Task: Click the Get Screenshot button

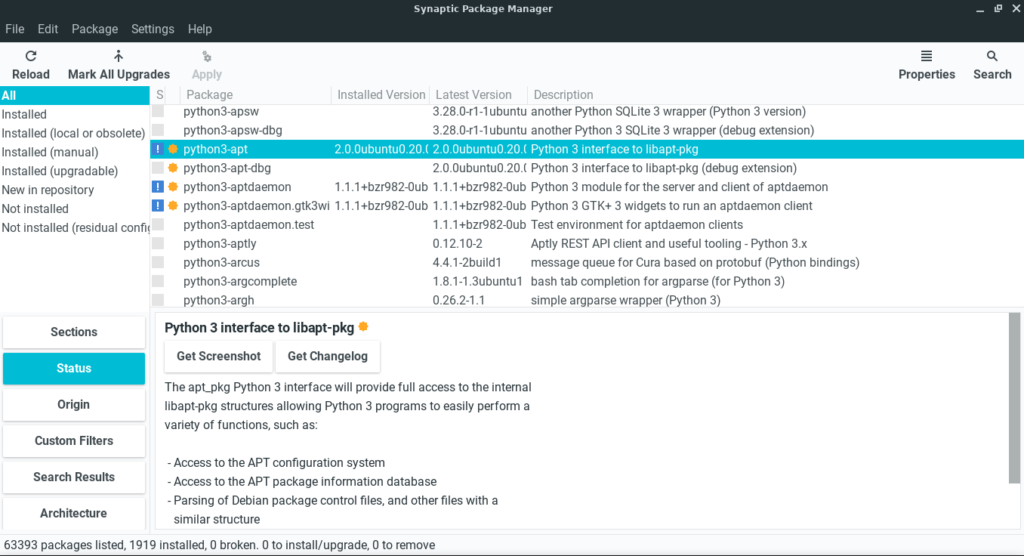Action: [x=219, y=356]
